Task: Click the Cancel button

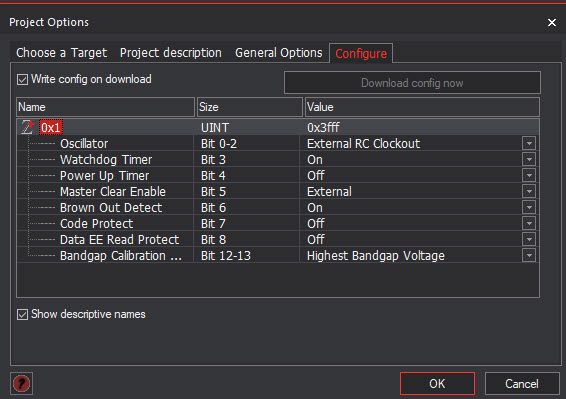Action: coord(522,383)
